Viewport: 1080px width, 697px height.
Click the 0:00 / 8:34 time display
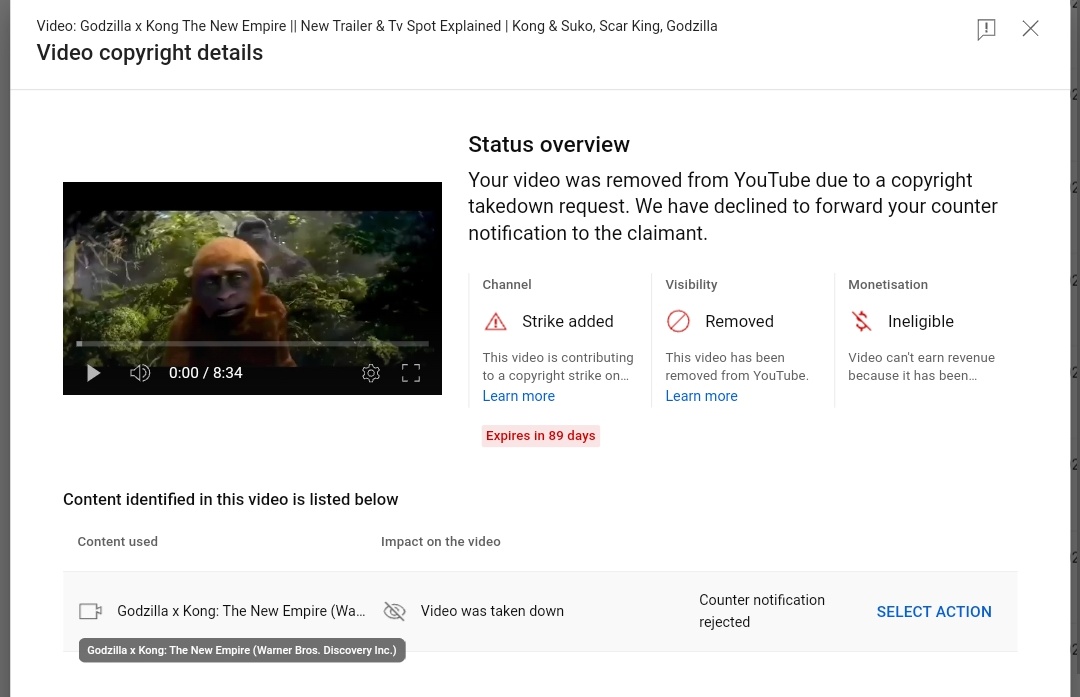[x=206, y=373]
